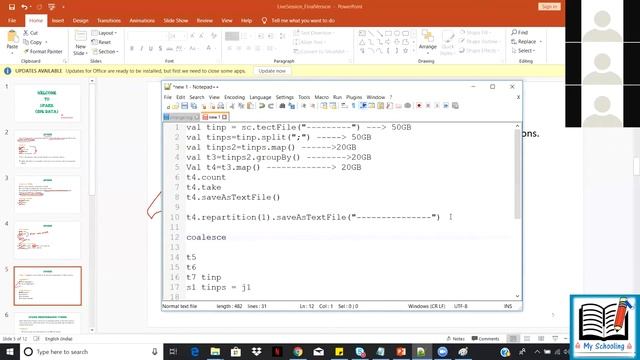Toggle INS mode in Notepad++ status bar
Viewport: 640px width, 360px height.
pyautogui.click(x=508, y=306)
